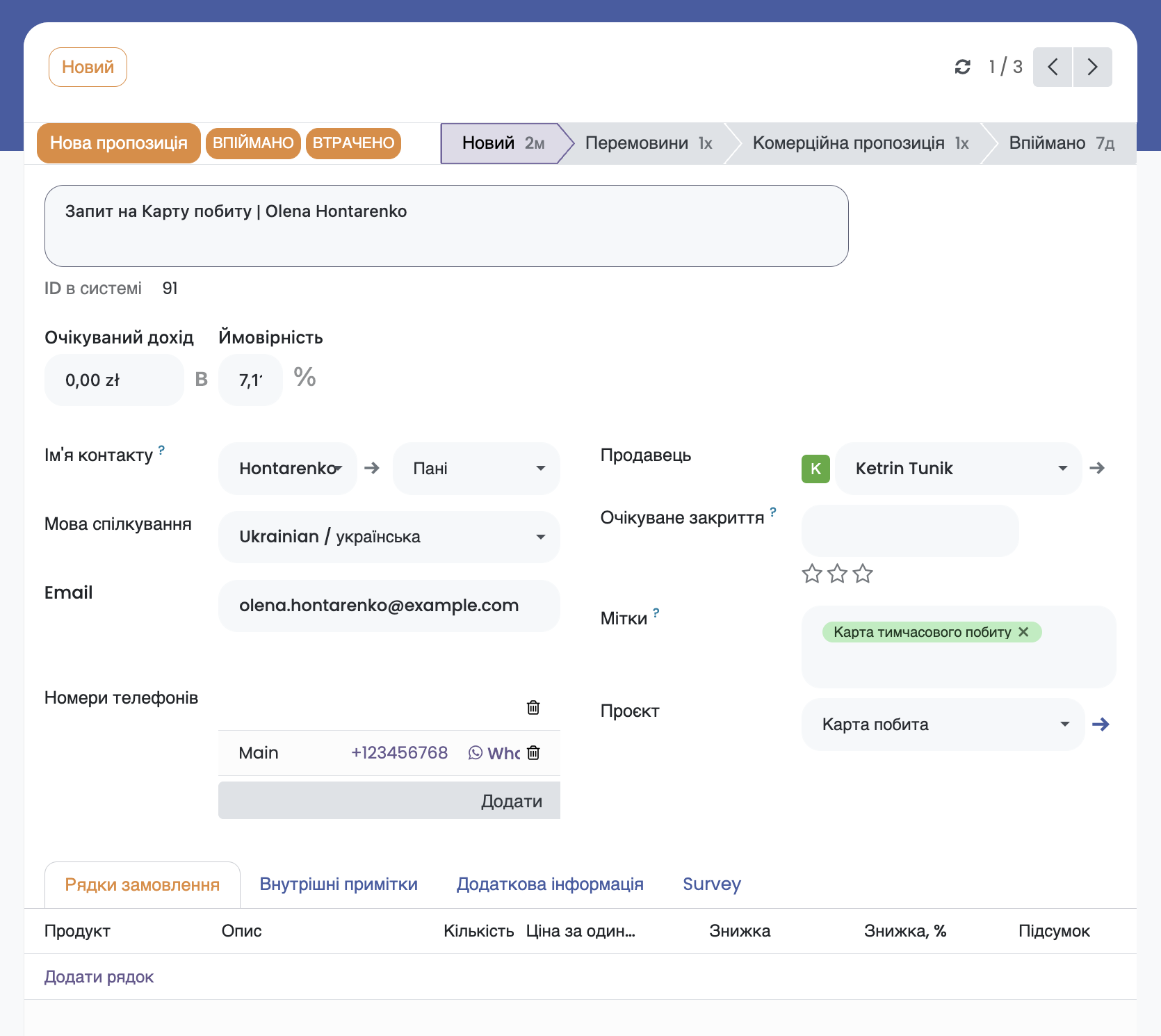This screenshot has width=1161, height=1036.
Task: Set priority to third star
Action: point(863,574)
